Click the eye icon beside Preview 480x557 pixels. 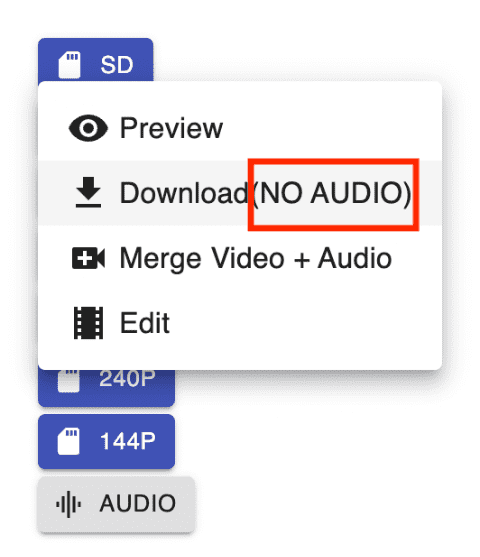pos(88,128)
